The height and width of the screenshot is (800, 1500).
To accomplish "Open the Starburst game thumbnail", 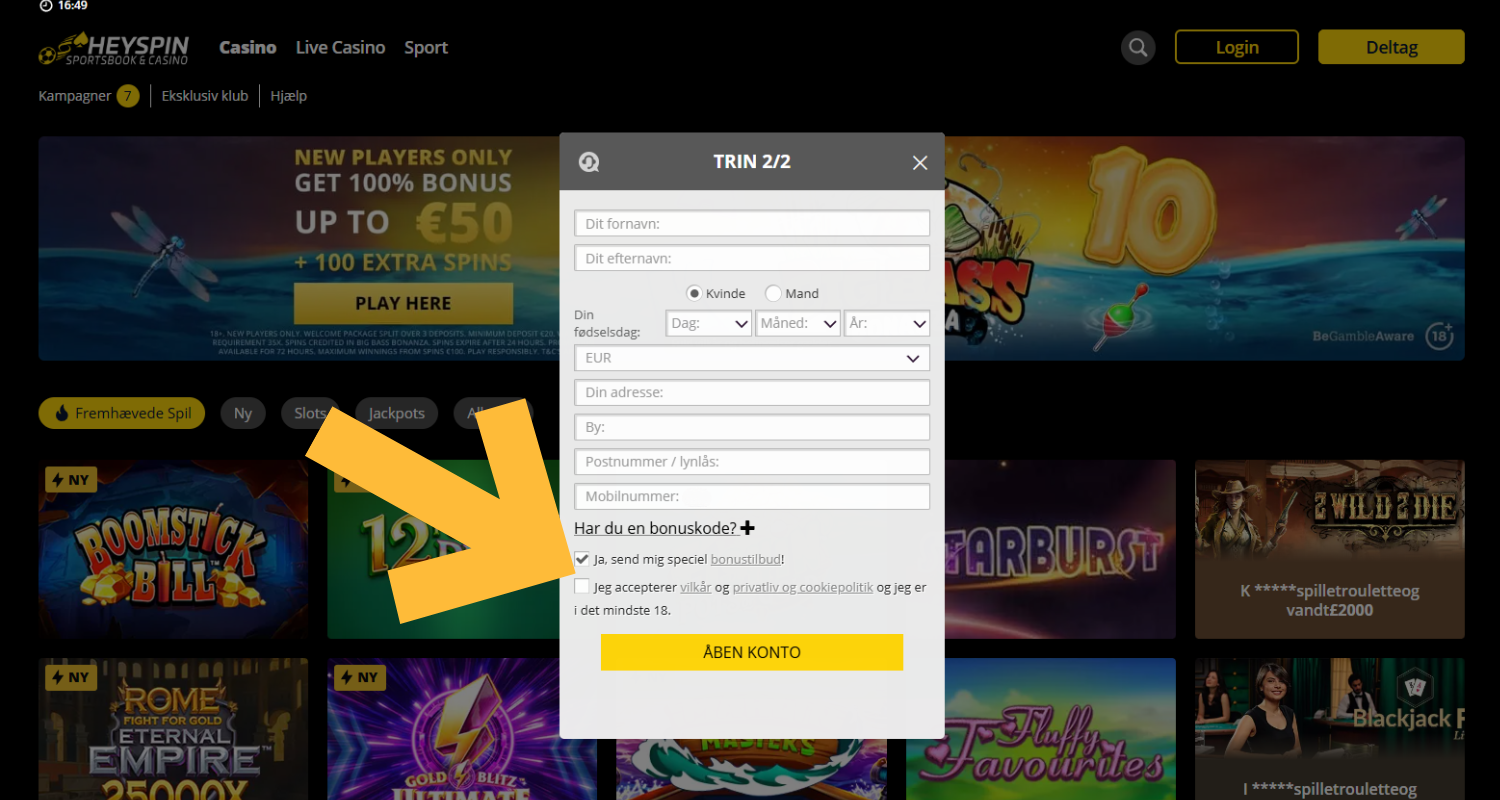I will [1060, 549].
